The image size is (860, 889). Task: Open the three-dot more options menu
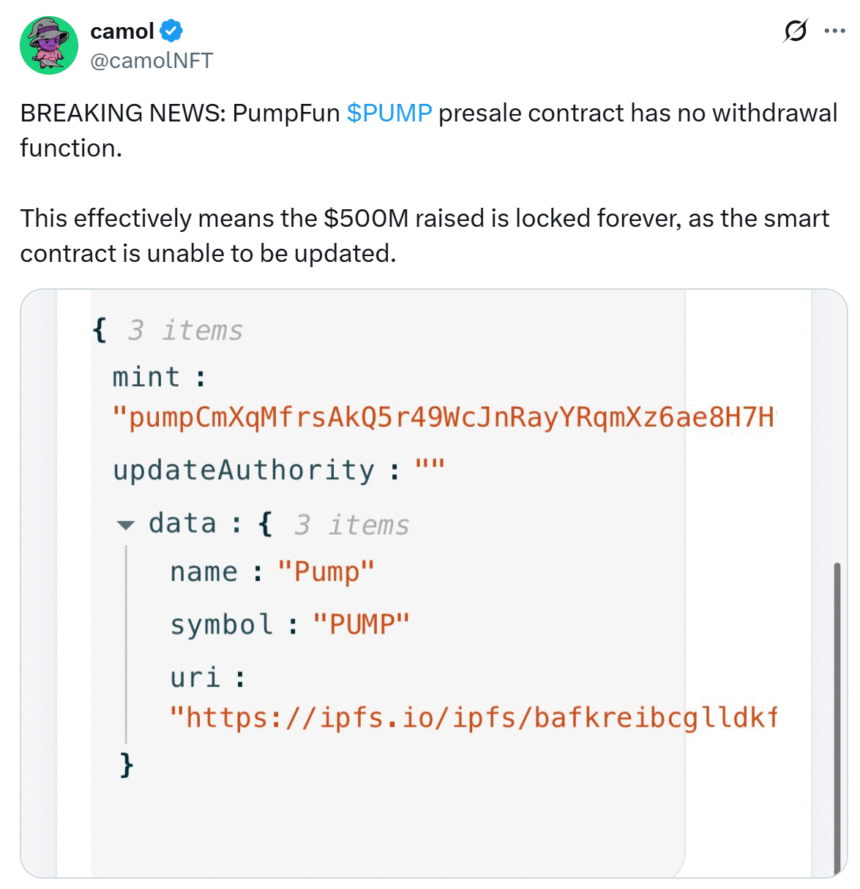pos(833,31)
